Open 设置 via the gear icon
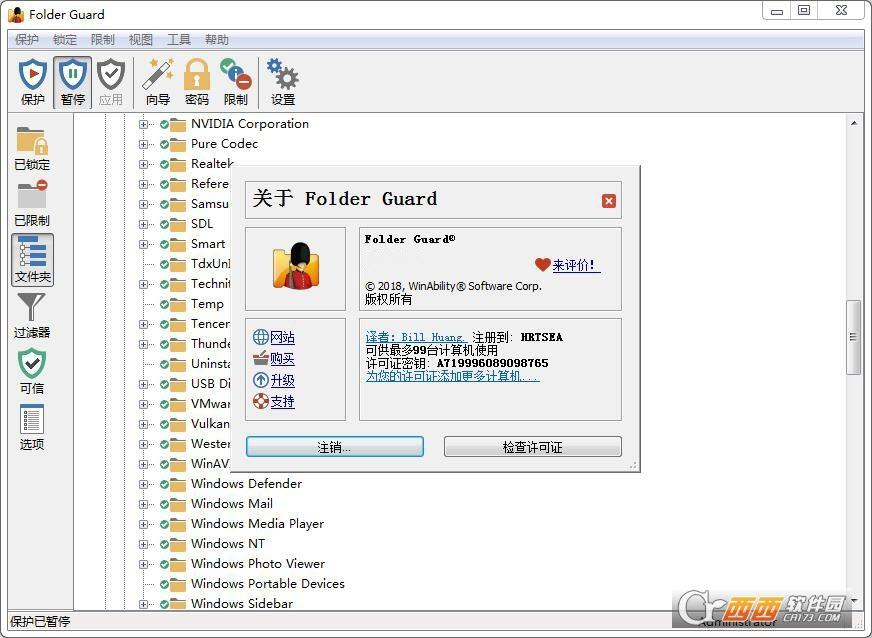872x638 pixels. pos(282,80)
